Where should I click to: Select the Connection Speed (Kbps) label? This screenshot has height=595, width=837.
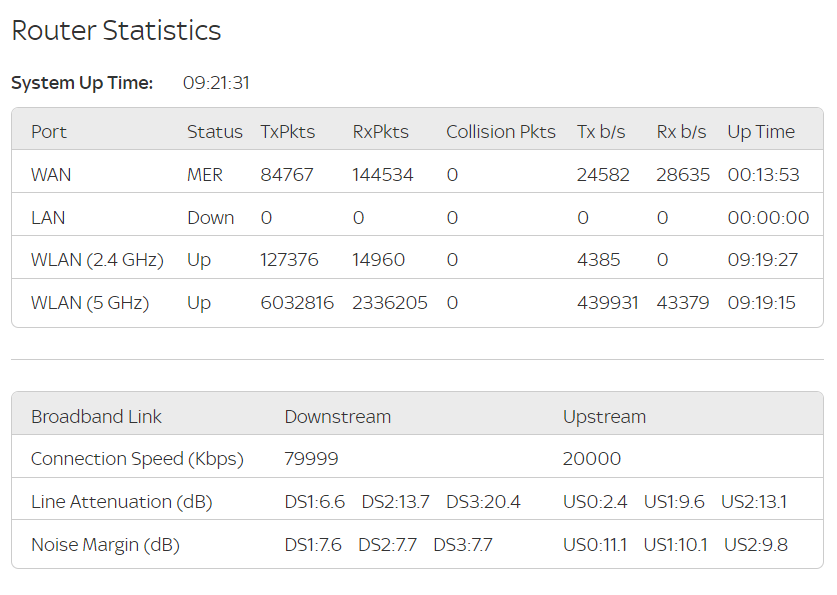[137, 459]
